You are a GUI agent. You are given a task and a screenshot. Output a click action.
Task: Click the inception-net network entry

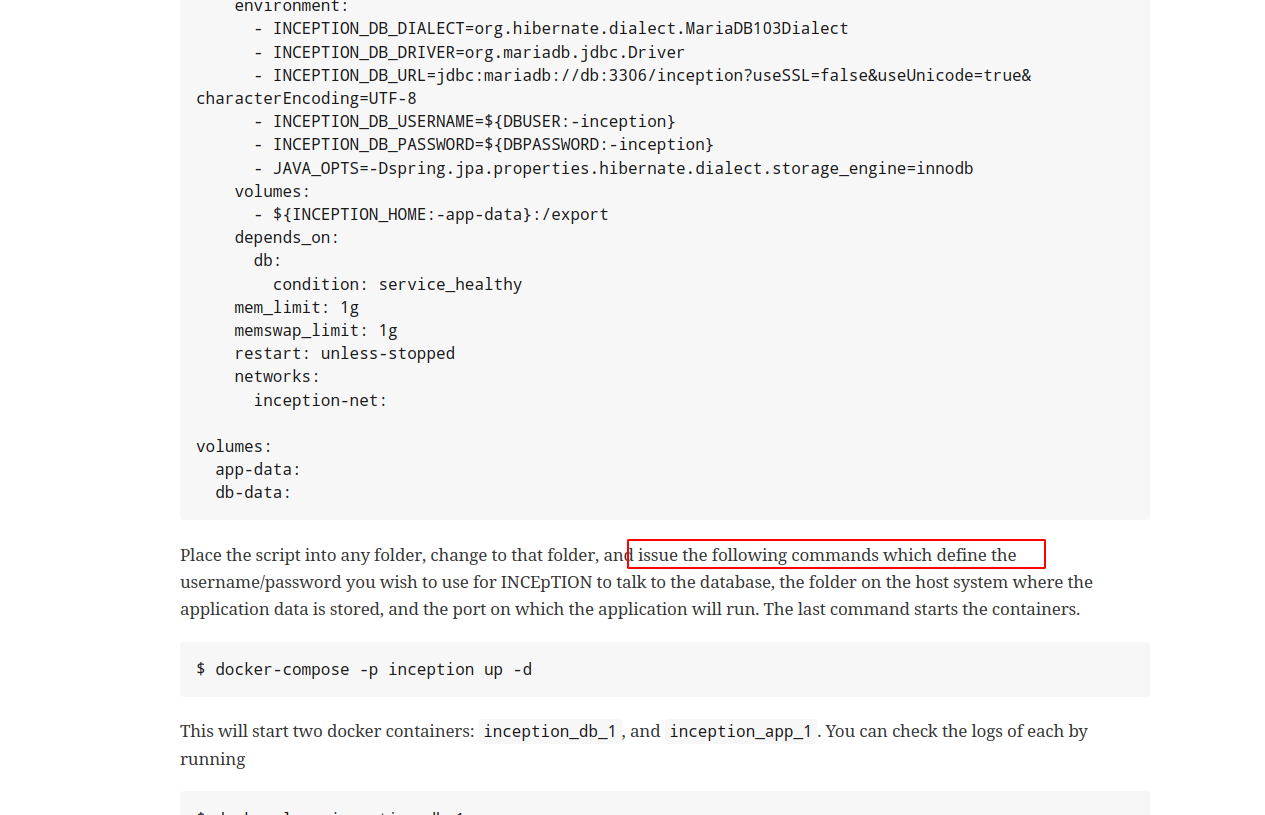[x=319, y=400]
